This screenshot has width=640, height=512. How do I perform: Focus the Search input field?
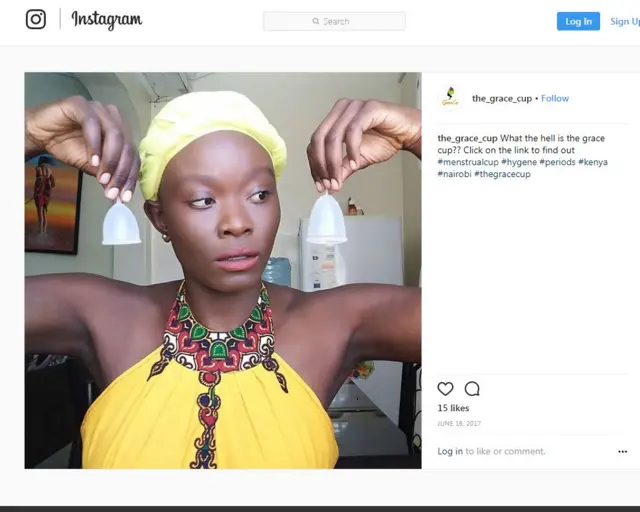pos(334,21)
